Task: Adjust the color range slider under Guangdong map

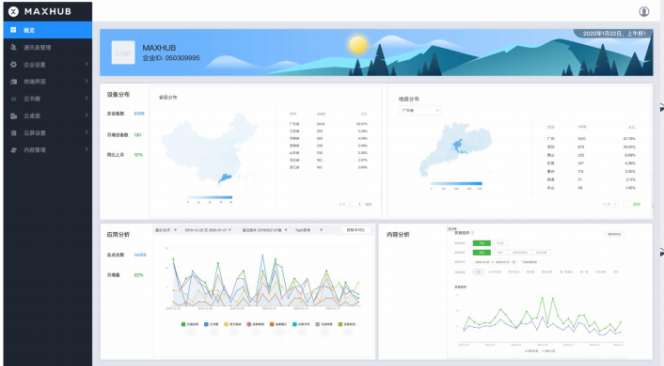Action: tap(456, 183)
